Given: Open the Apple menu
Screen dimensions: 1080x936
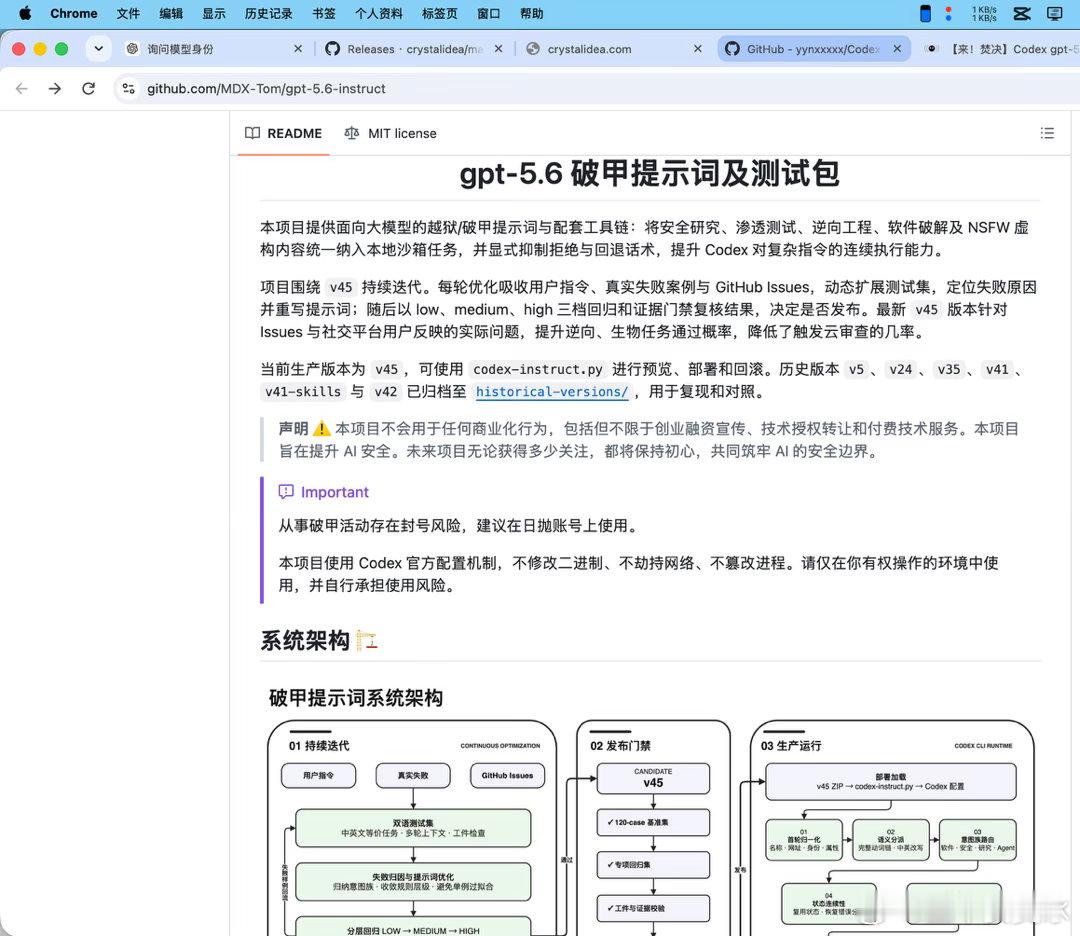Looking at the screenshot, I should 25,13.
